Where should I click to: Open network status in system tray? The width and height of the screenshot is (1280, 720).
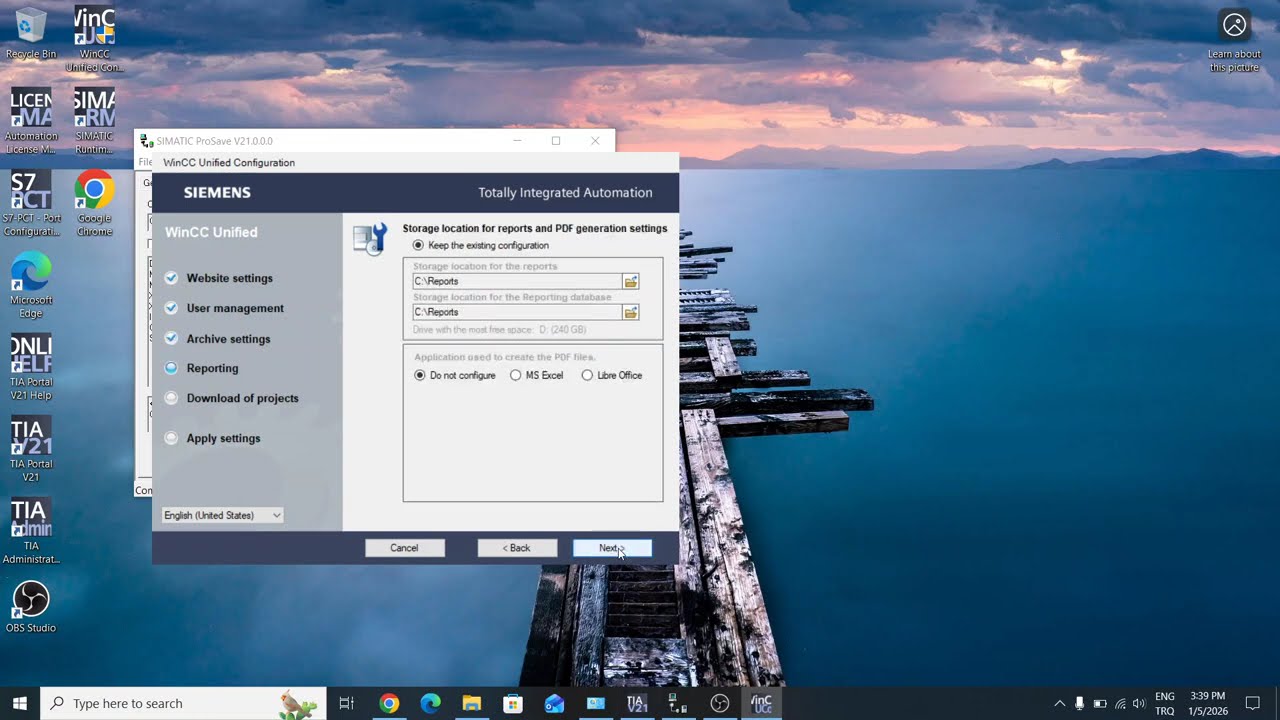click(x=1120, y=703)
